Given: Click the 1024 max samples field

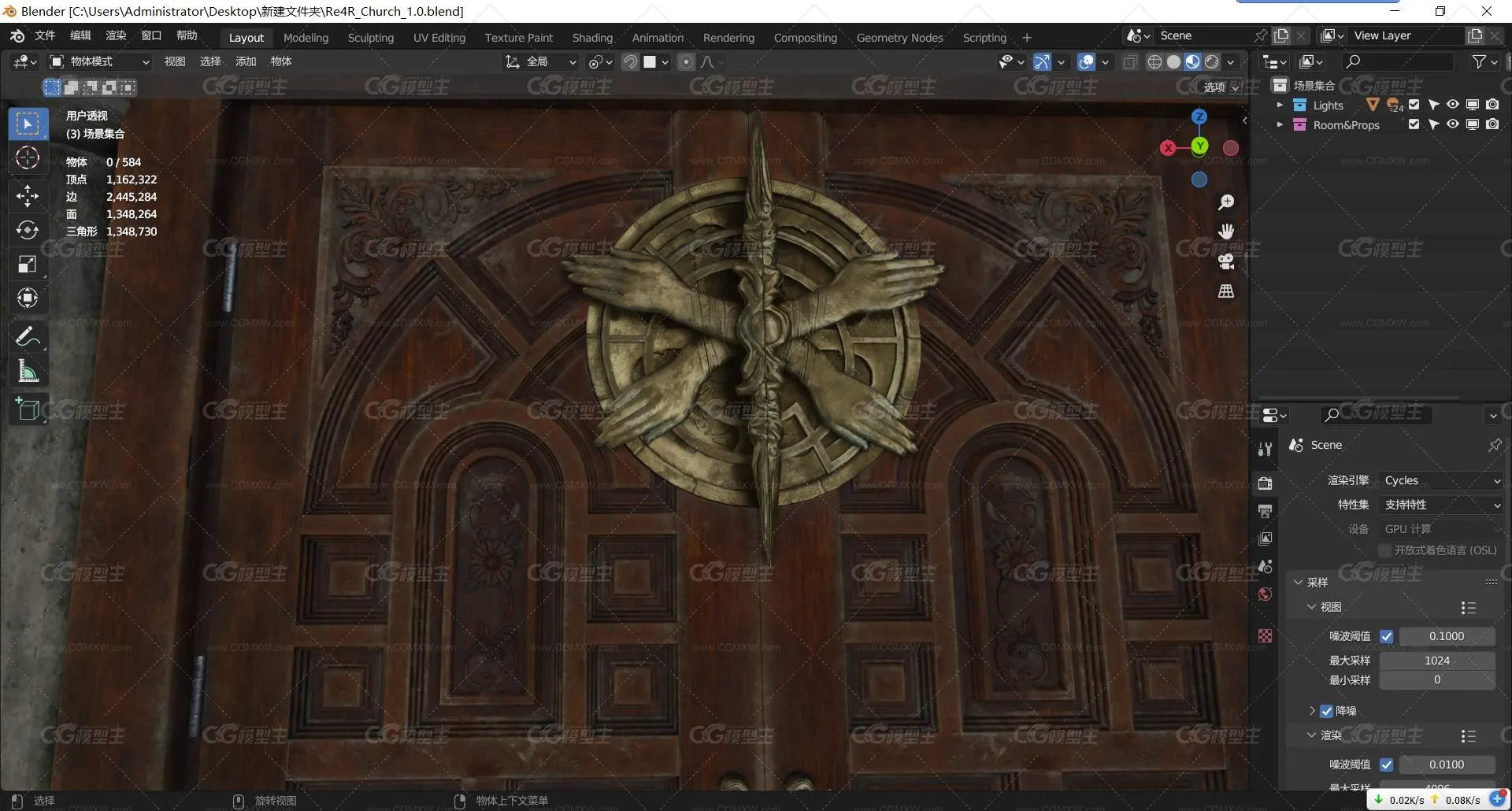Looking at the screenshot, I should coord(1437,661).
